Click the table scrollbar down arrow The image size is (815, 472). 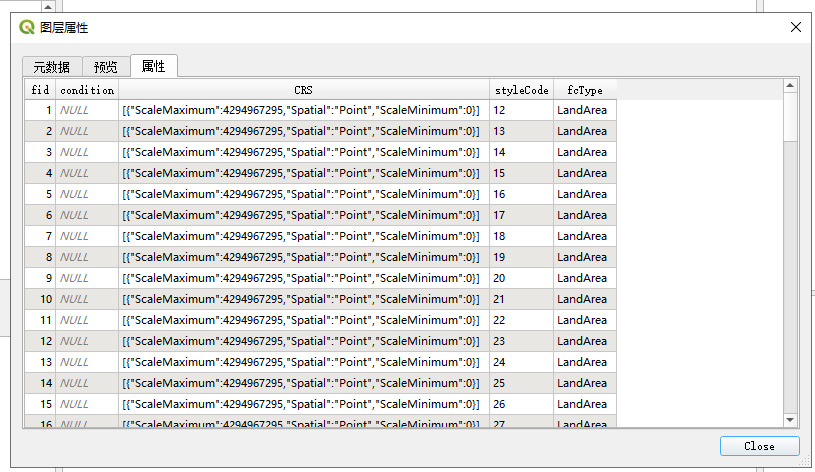790,420
